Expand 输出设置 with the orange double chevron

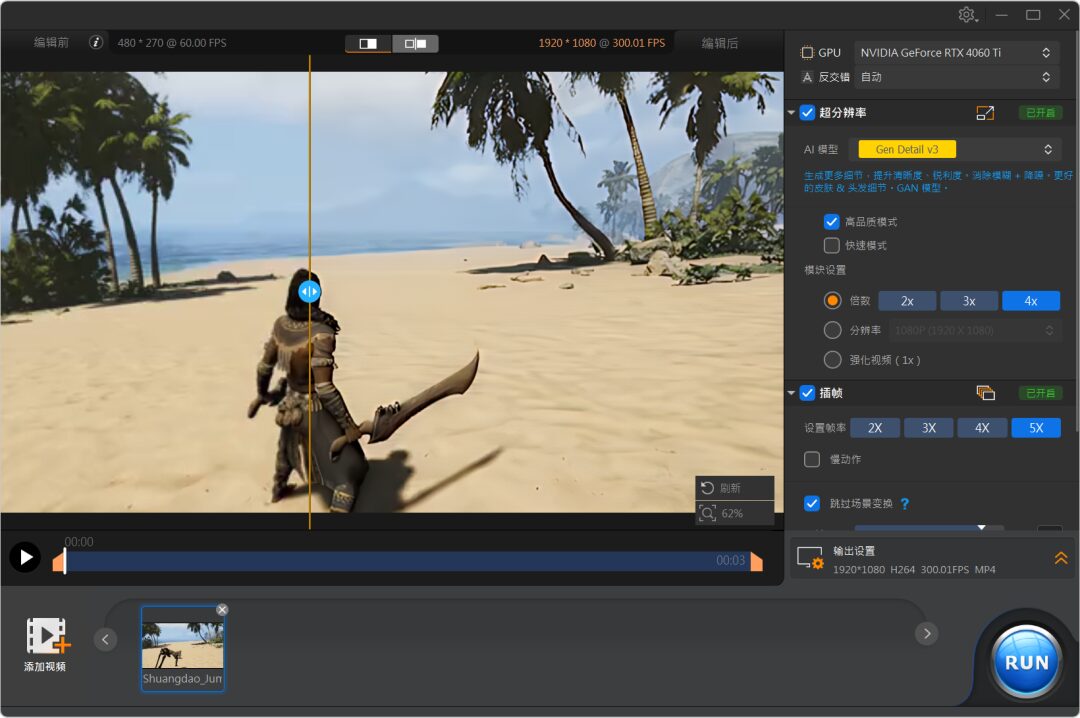1061,558
